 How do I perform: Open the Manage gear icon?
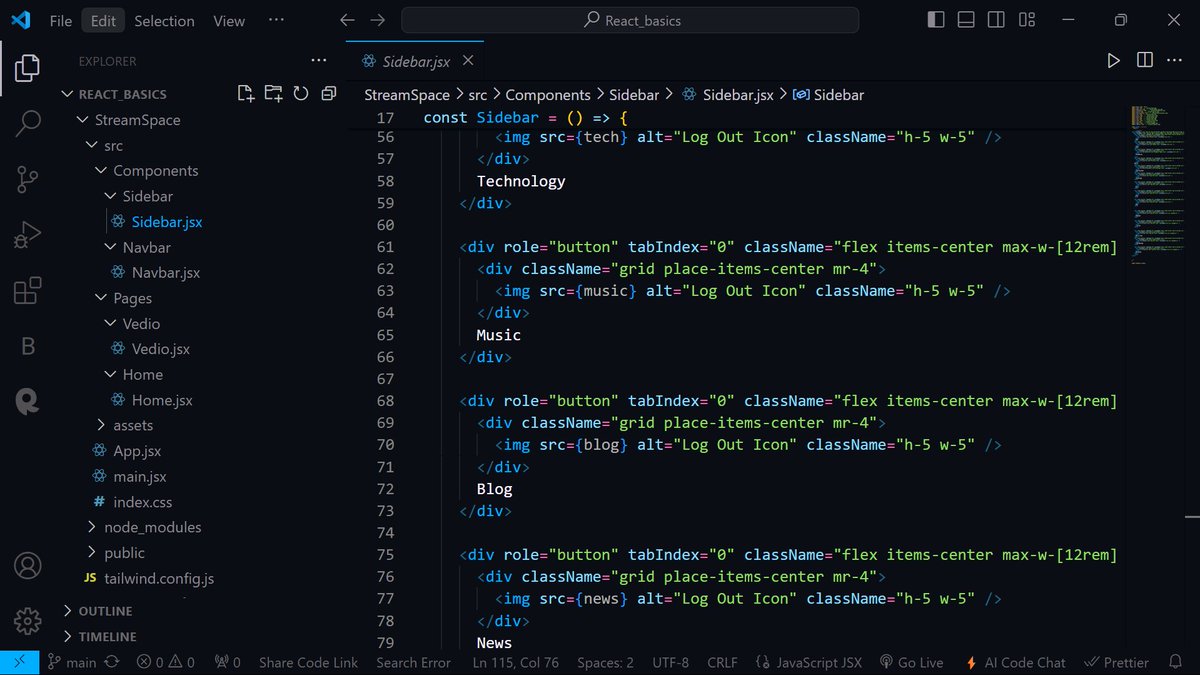pos(27,619)
